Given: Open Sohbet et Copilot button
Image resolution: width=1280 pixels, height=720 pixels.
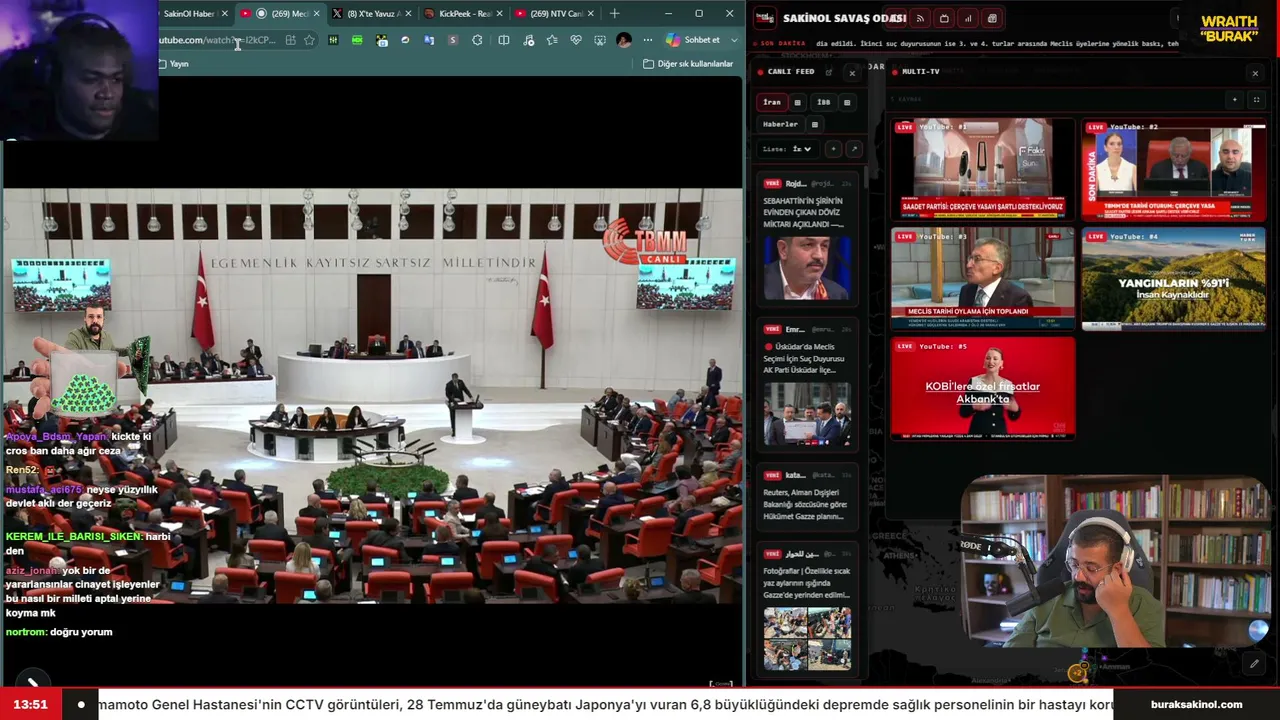Looking at the screenshot, I should 693,40.
